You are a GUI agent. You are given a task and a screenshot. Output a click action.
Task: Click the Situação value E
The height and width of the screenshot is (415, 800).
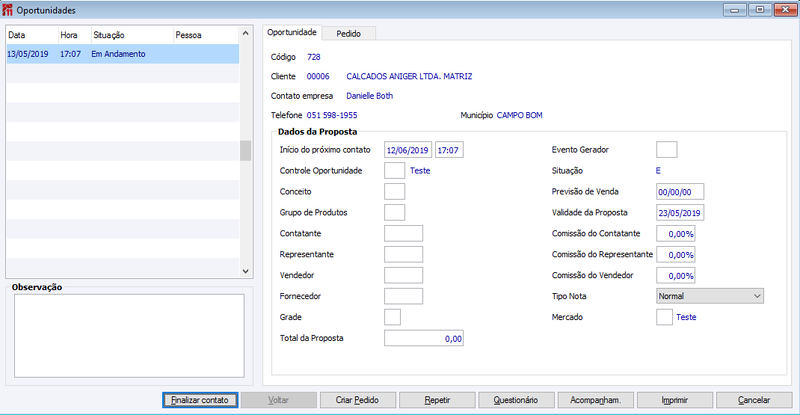point(658,170)
